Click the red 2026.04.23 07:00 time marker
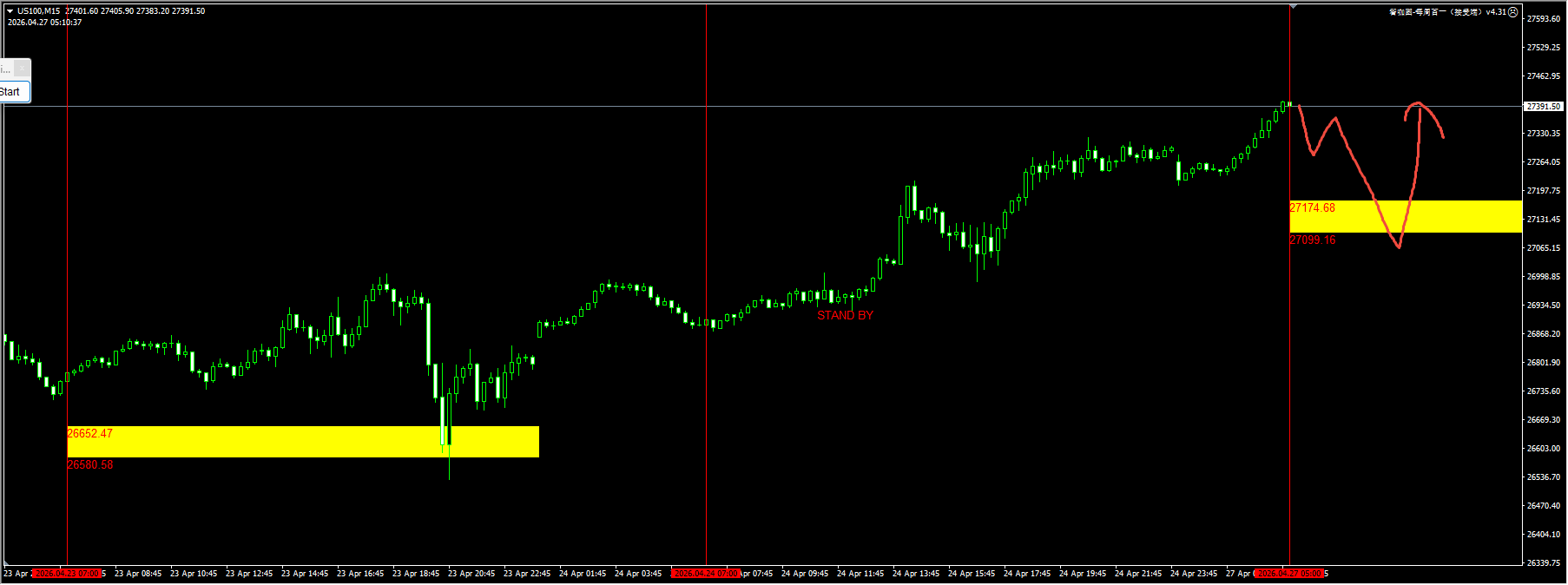Screen dimensions: 1568x585 pyautogui.click(x=67, y=574)
